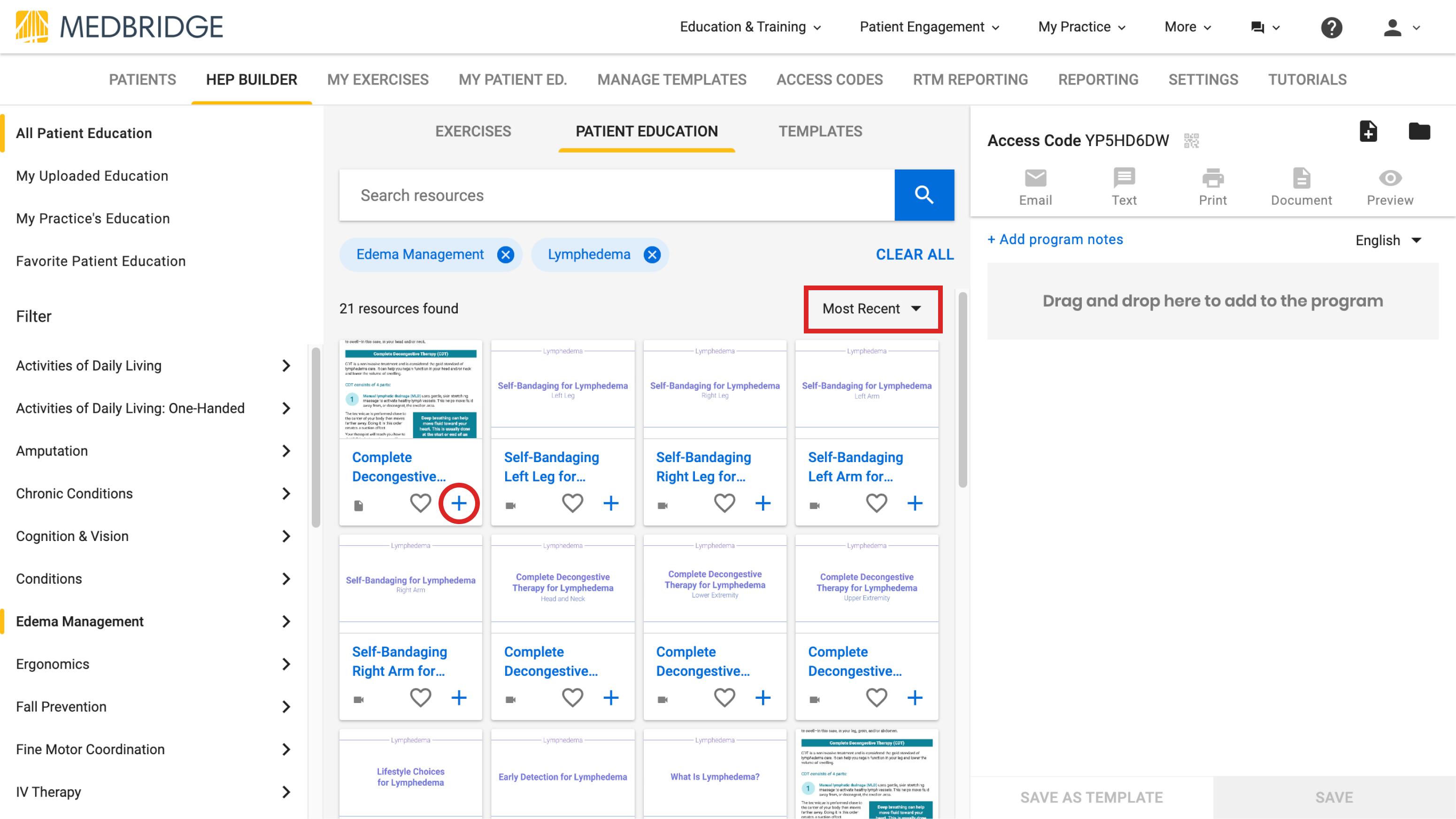This screenshot has height=819, width=1456.
Task: Favorite the Self-Bandaging Right Arm resource
Action: (421, 697)
